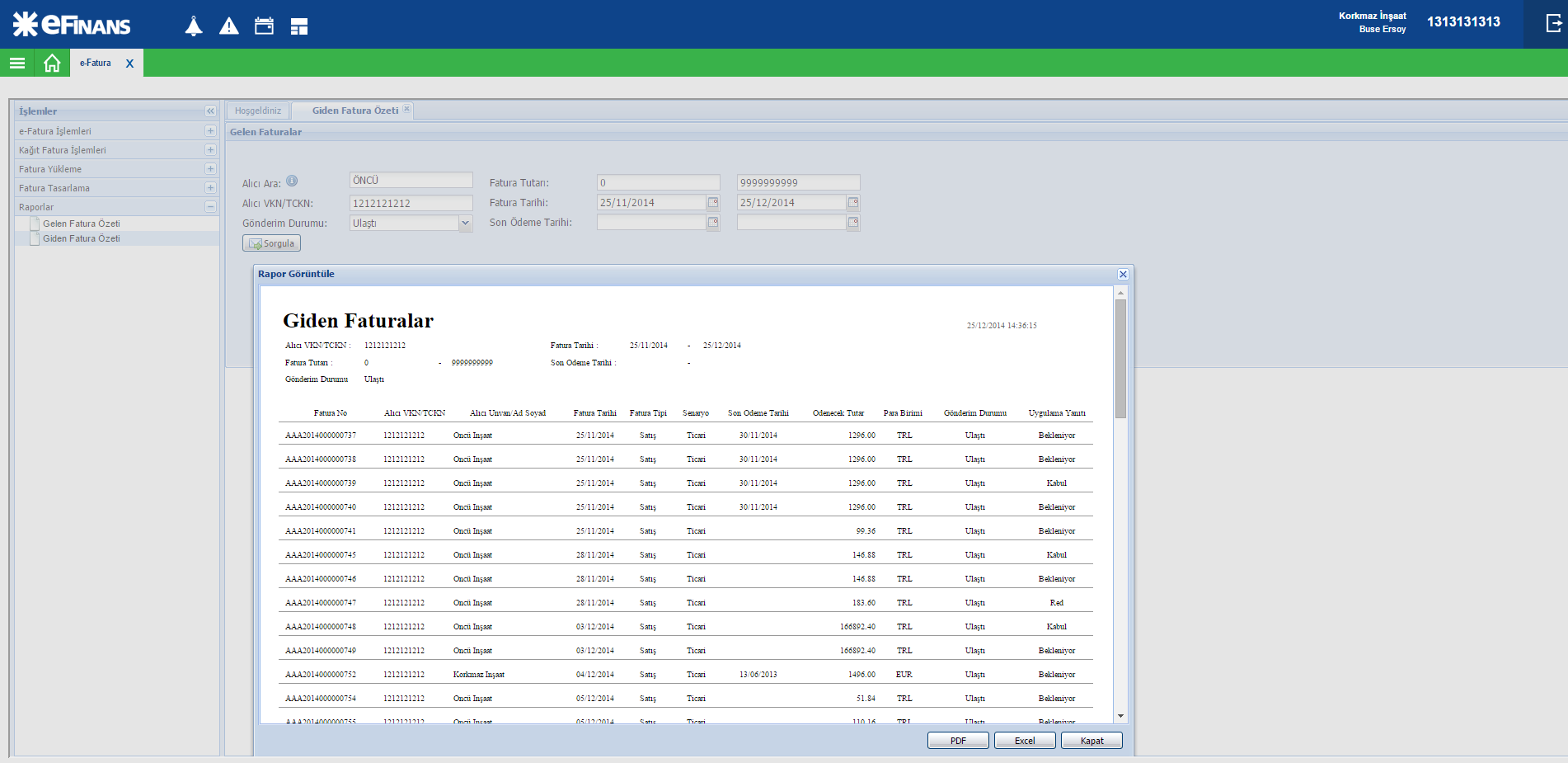
Task: Switch to the Hoşgeldiniz tab
Action: click(258, 111)
